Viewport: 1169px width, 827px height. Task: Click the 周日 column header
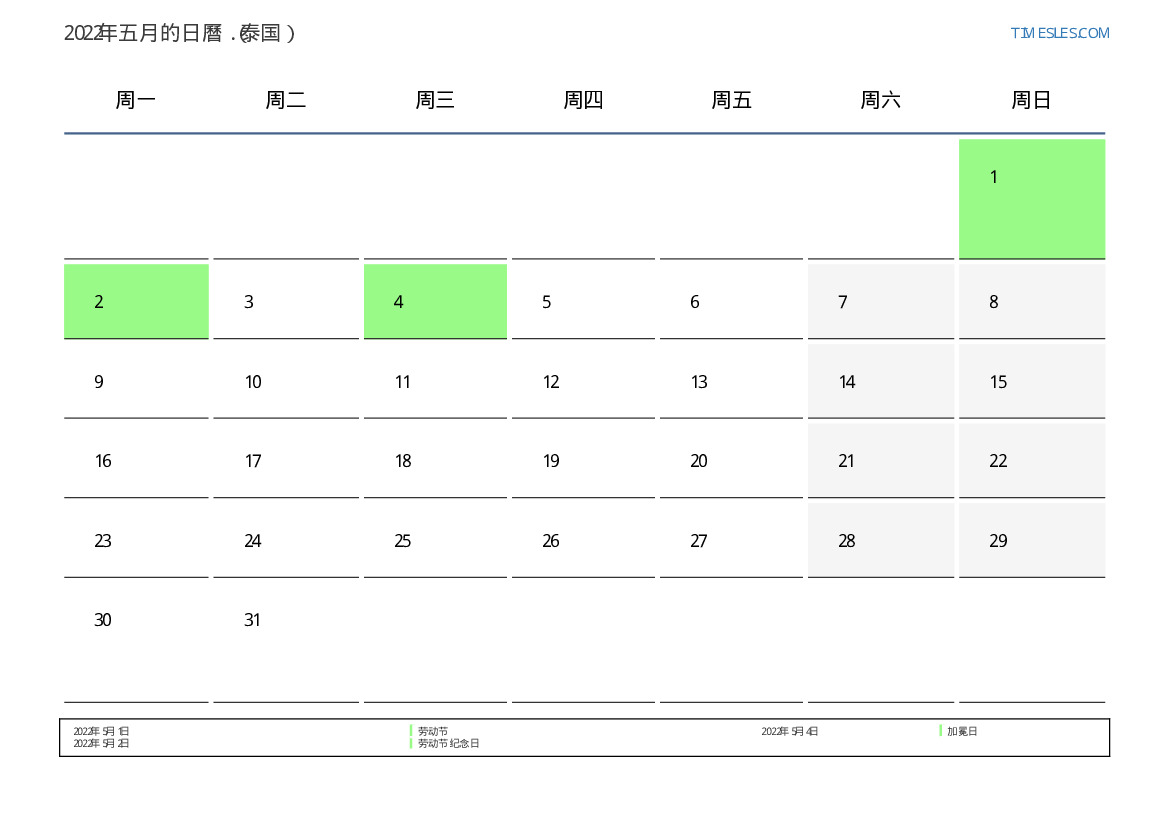(1031, 100)
